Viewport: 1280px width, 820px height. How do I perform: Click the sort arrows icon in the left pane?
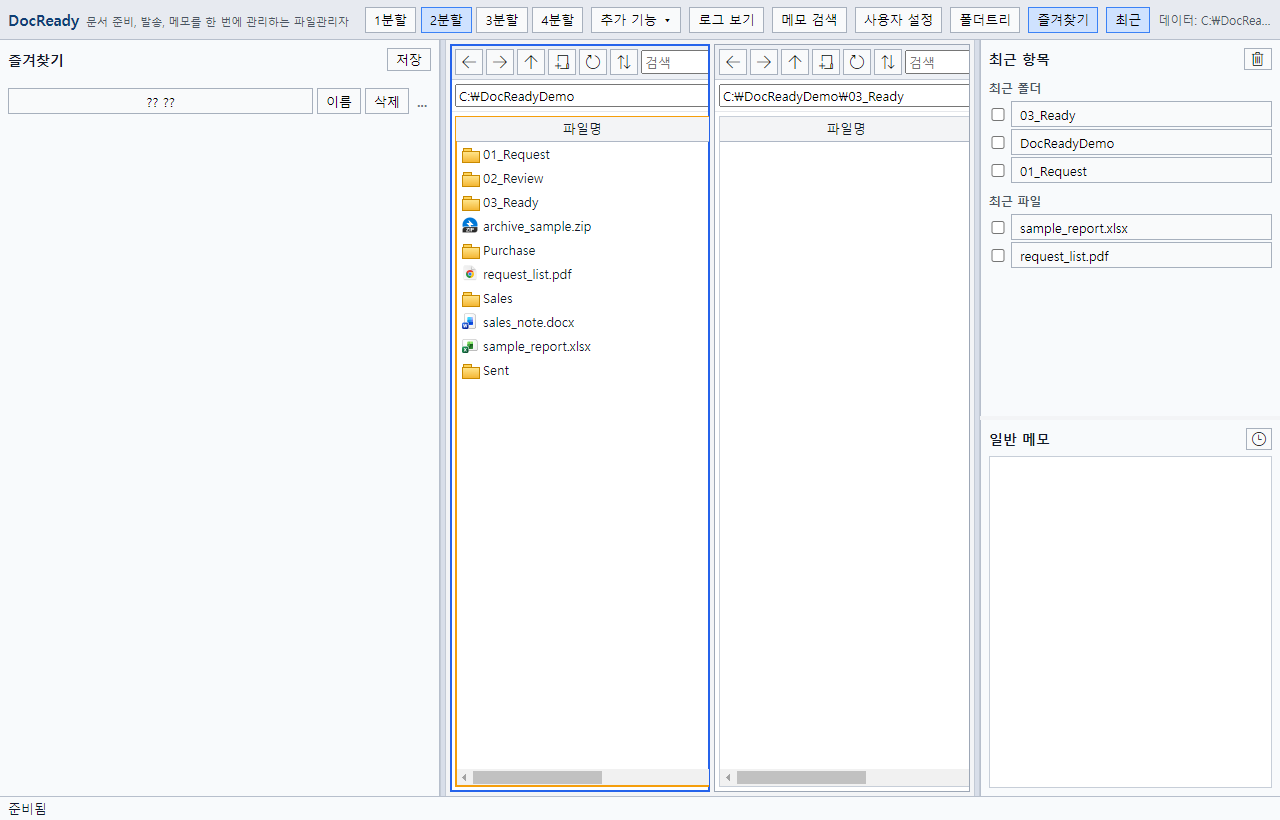point(624,62)
